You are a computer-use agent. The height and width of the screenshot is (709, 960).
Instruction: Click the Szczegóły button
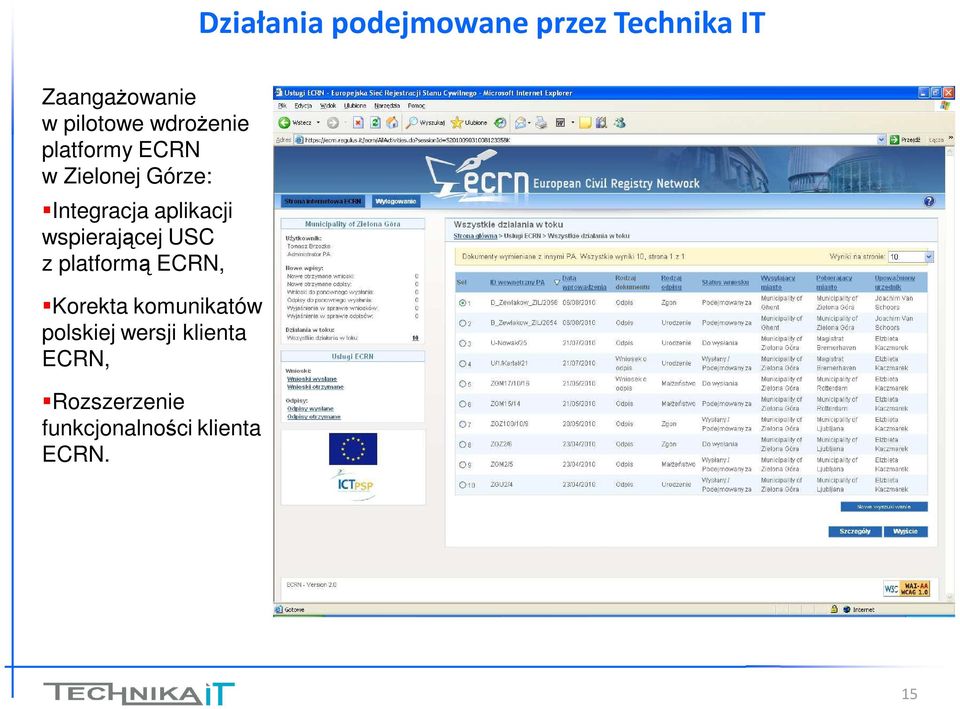[855, 531]
